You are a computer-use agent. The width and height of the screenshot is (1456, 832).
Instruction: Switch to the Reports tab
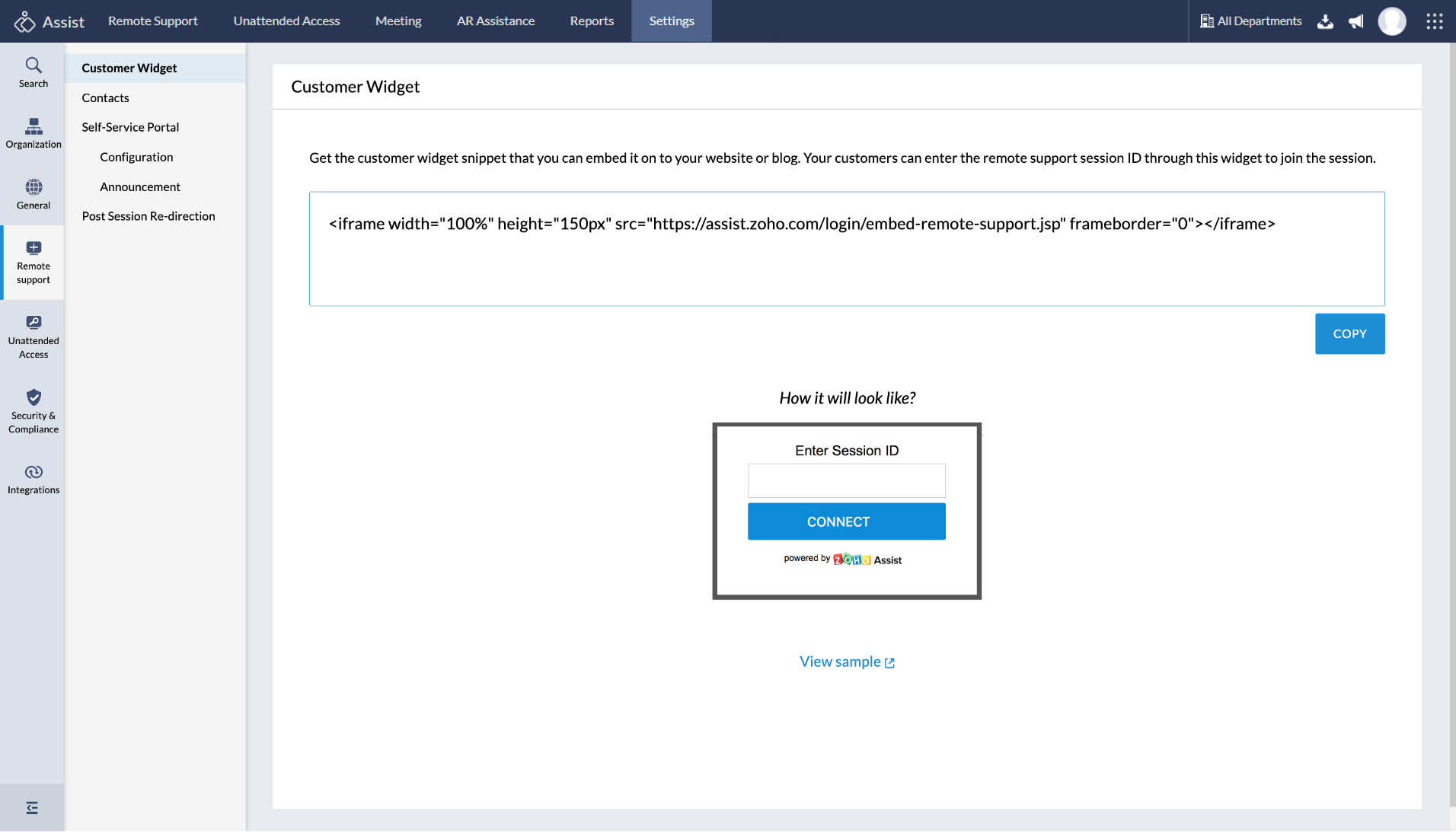592,21
